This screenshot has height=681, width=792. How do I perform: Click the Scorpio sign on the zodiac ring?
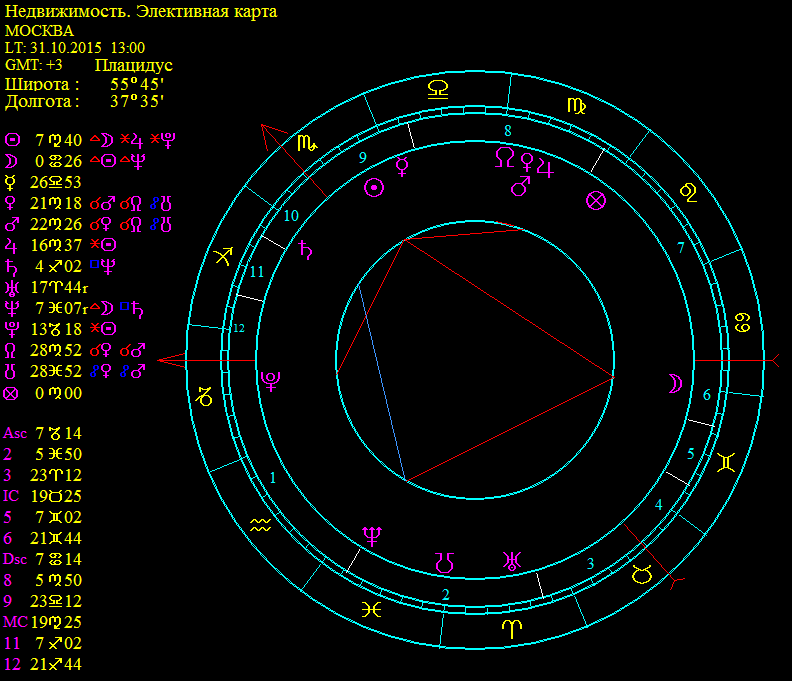308,144
